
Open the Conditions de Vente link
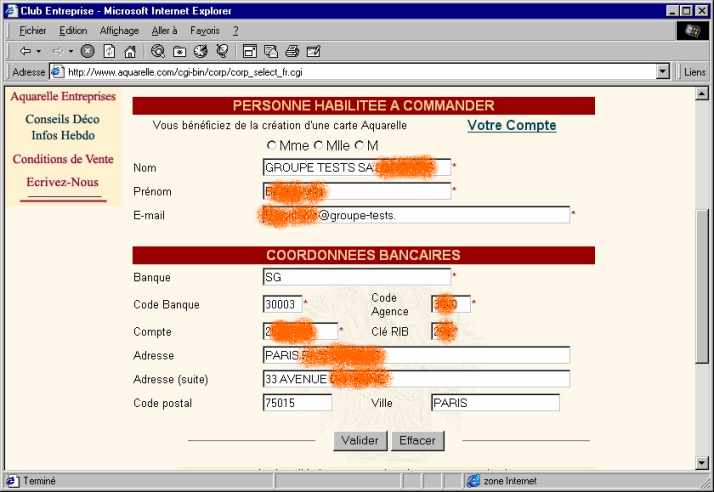point(63,159)
